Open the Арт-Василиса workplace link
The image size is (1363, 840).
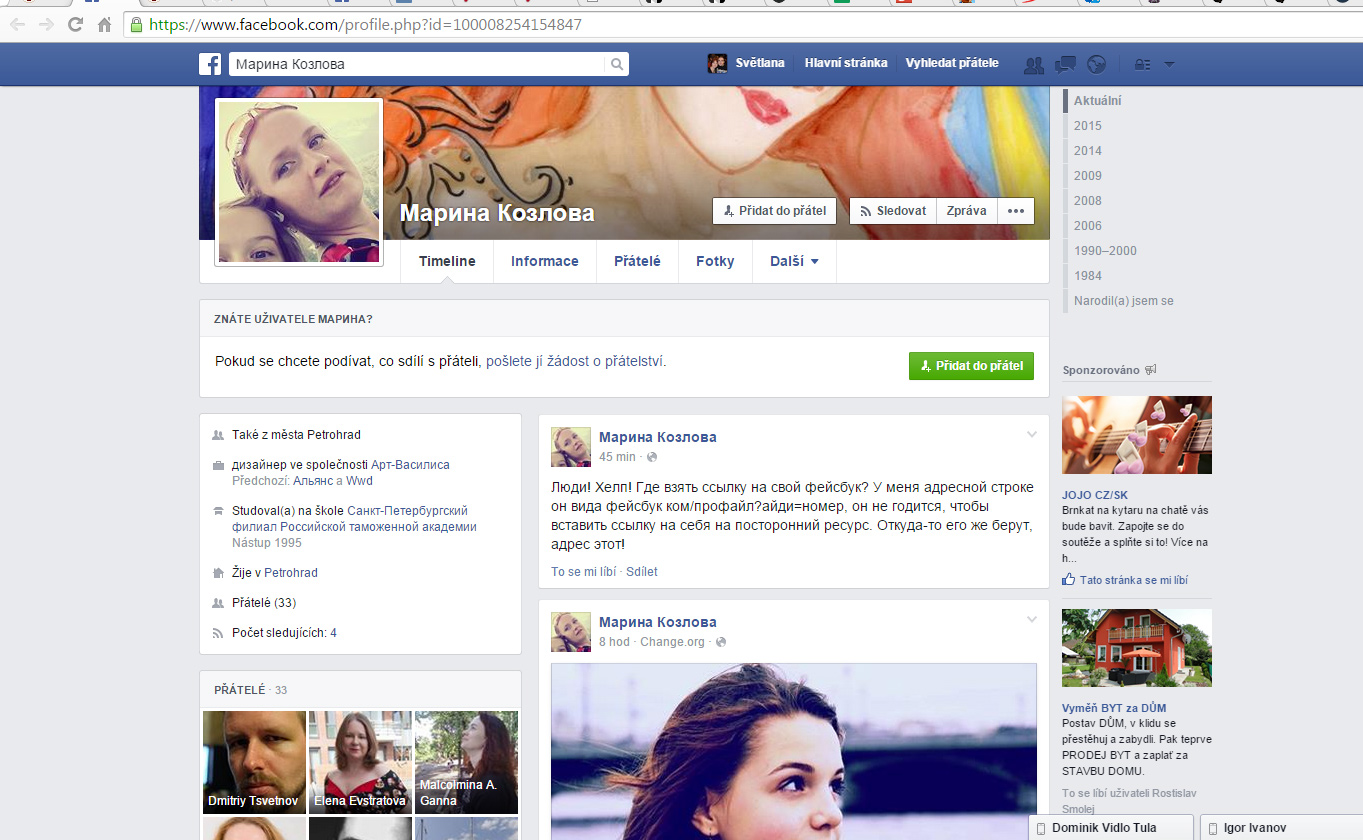(410, 465)
